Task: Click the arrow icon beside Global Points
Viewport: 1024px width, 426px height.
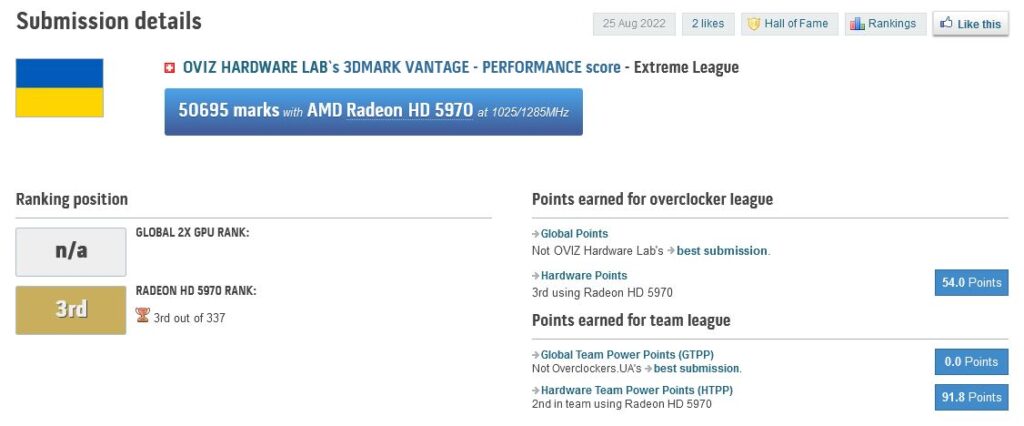Action: click(x=536, y=234)
